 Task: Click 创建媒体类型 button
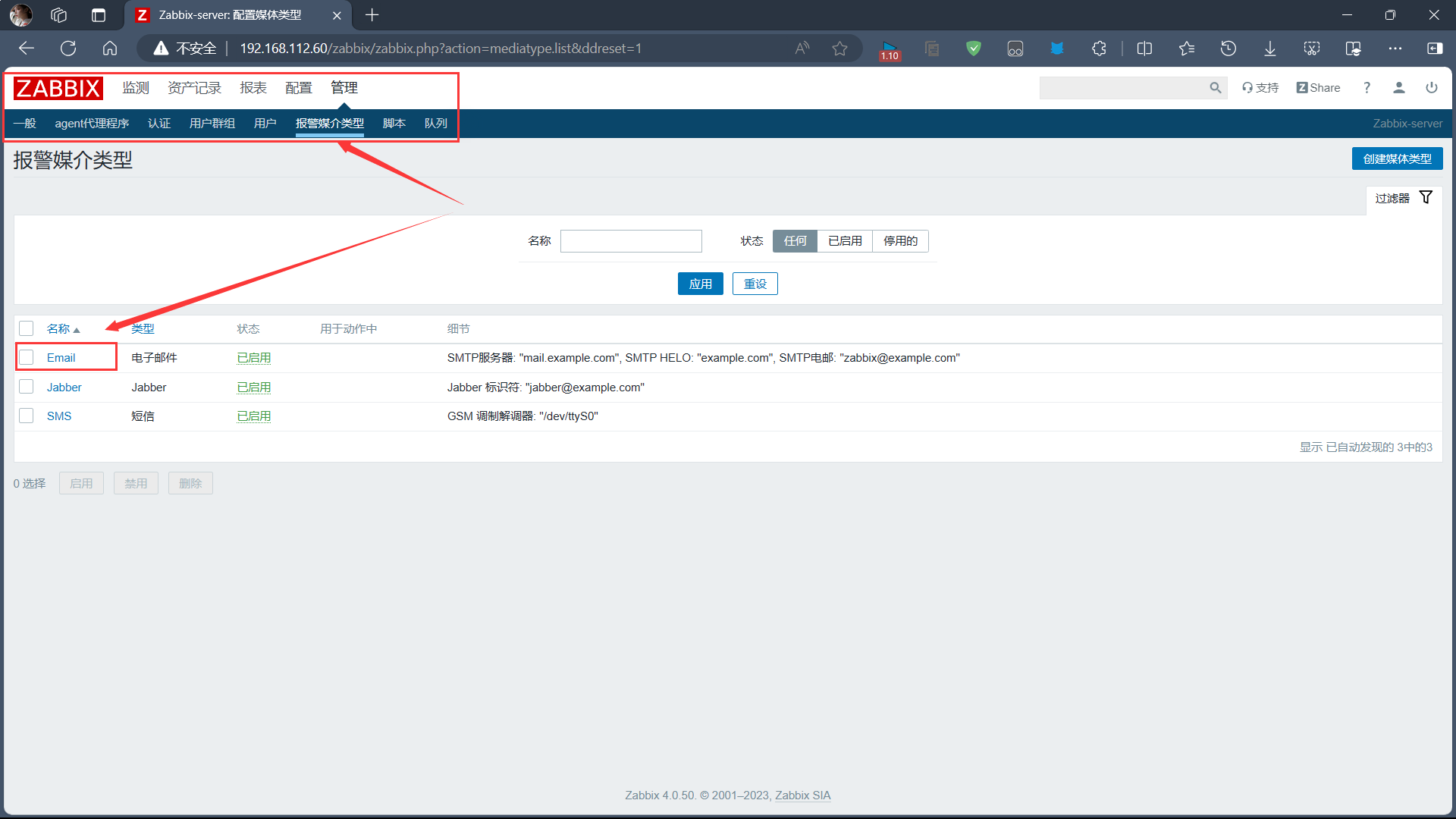[1397, 159]
